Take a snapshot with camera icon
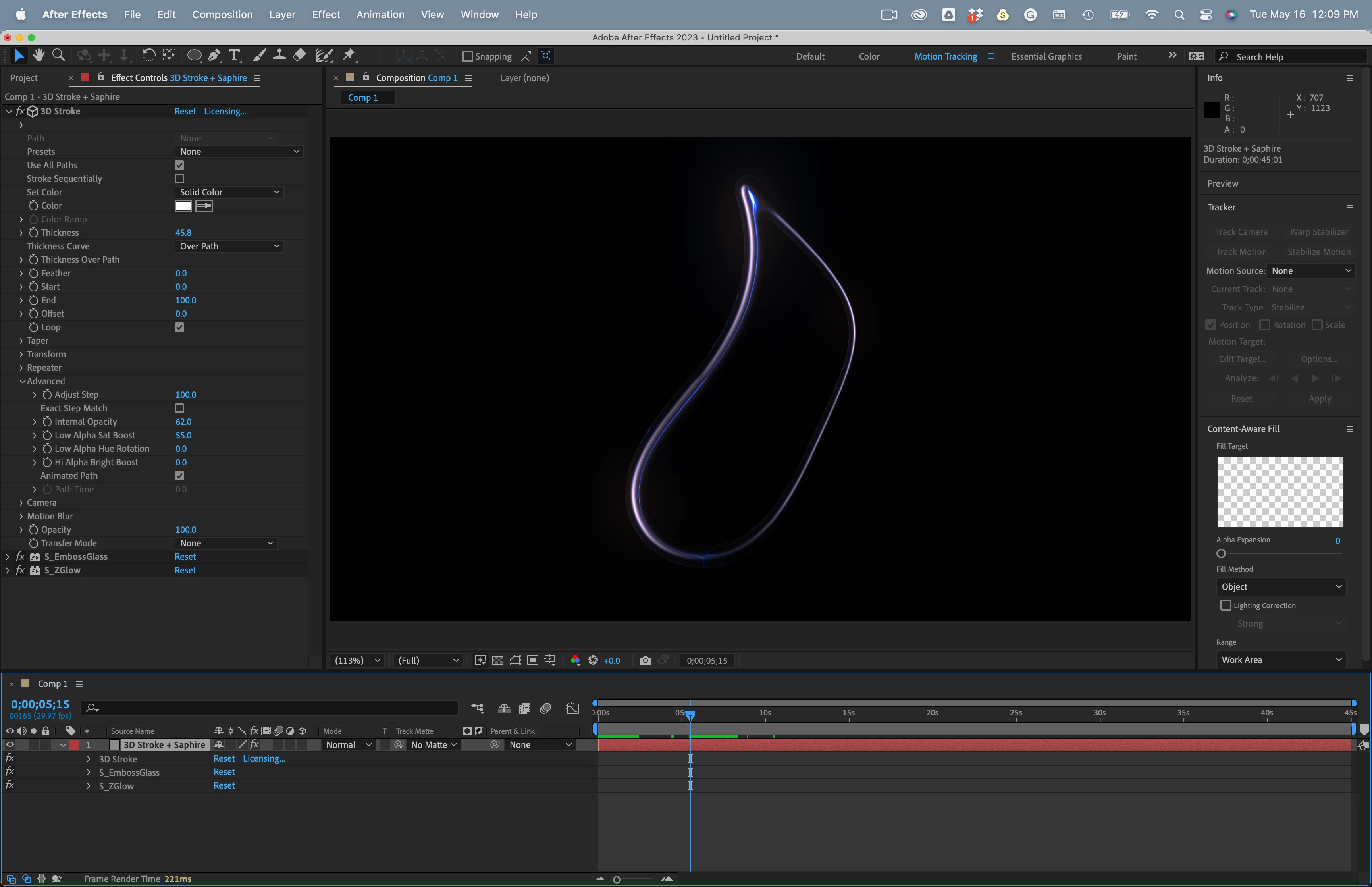 [645, 661]
